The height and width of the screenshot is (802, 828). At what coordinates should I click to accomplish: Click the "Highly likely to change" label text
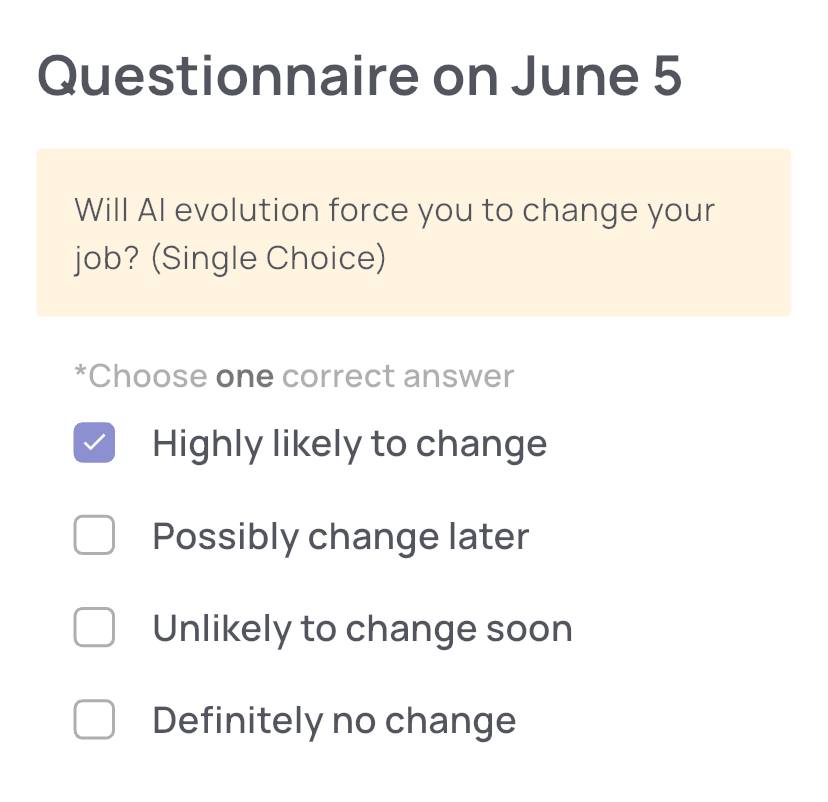click(350, 445)
